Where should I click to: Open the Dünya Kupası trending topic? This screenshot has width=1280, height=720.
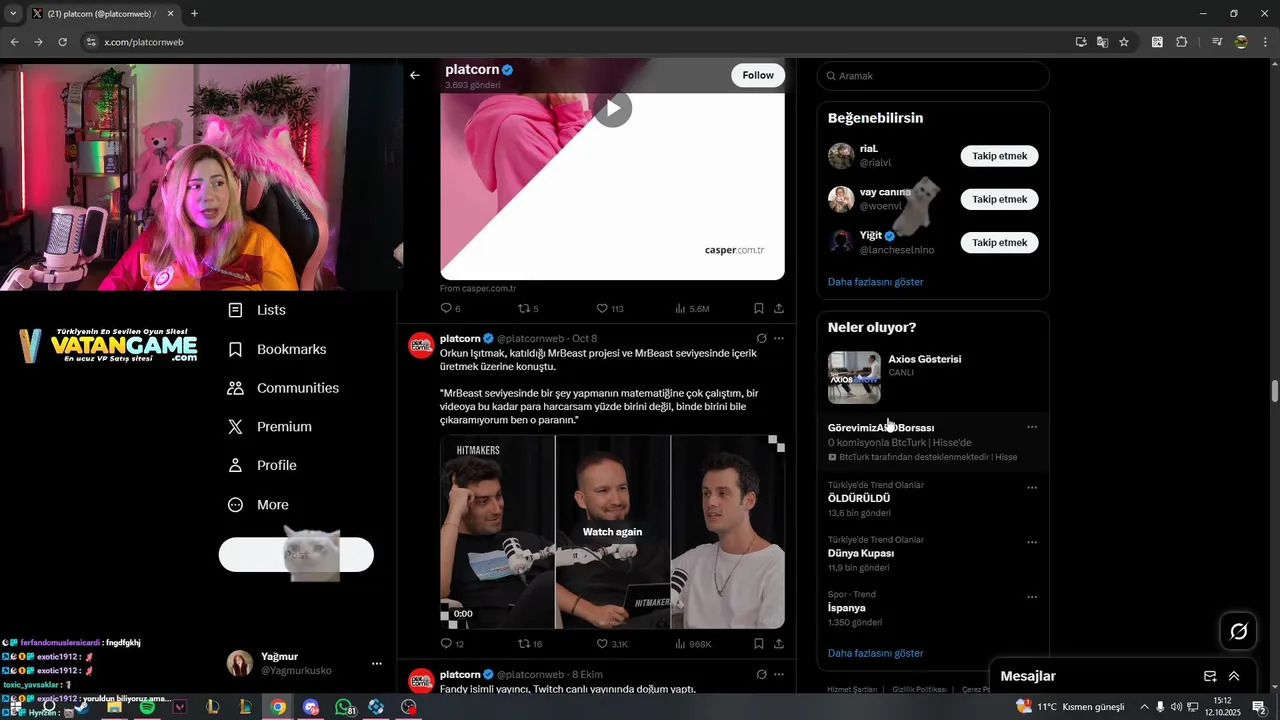861,553
